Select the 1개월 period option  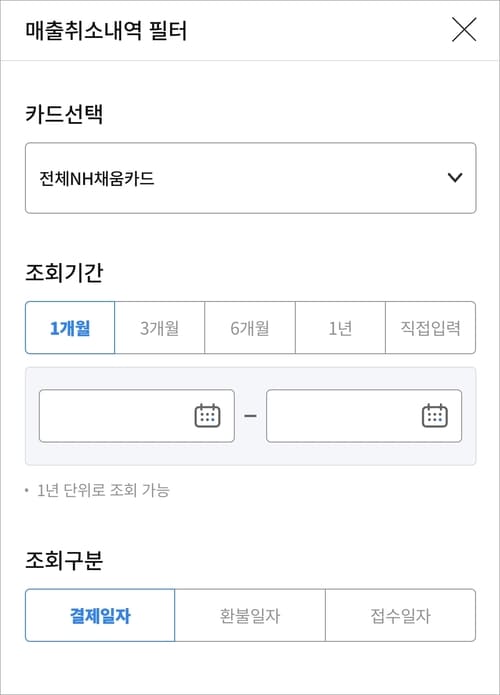pyautogui.click(x=70, y=328)
